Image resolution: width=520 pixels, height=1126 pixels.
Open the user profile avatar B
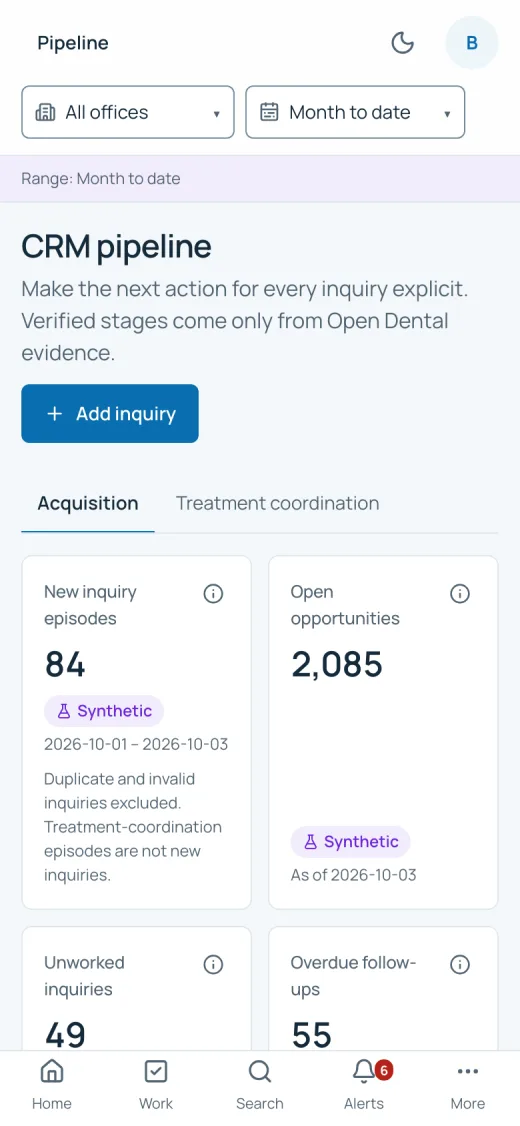pyautogui.click(x=472, y=43)
